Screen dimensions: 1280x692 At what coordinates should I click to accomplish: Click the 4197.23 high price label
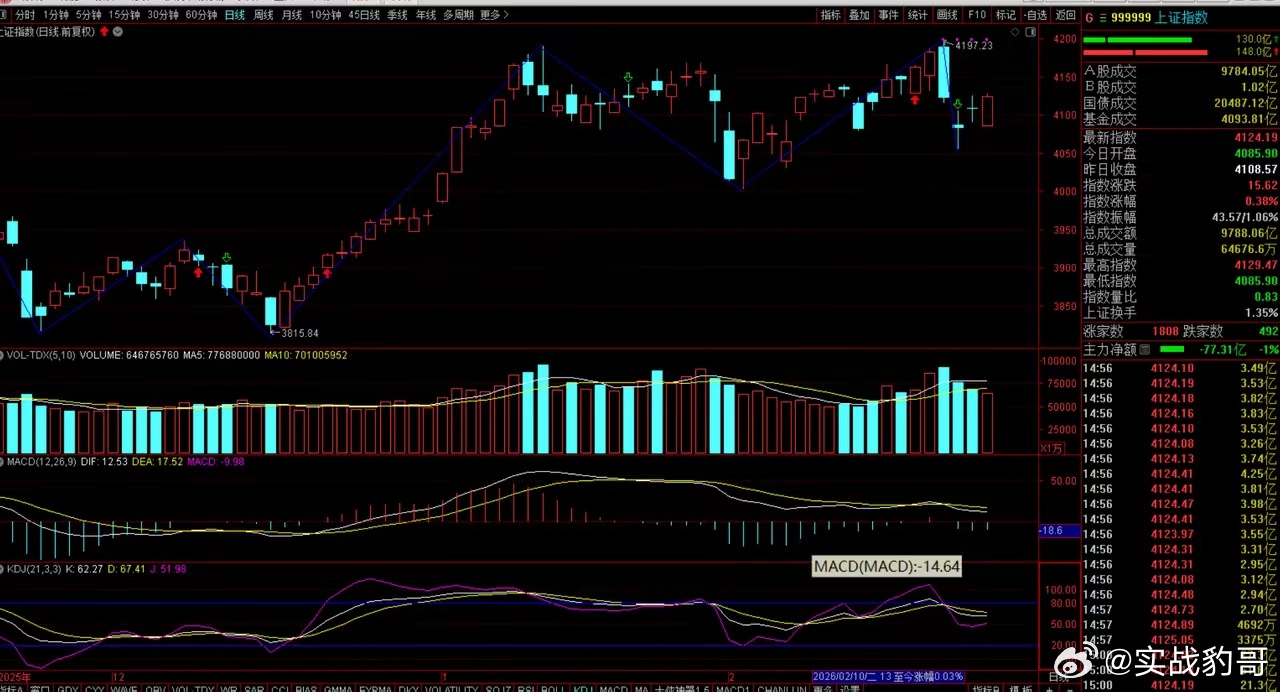[x=974, y=46]
